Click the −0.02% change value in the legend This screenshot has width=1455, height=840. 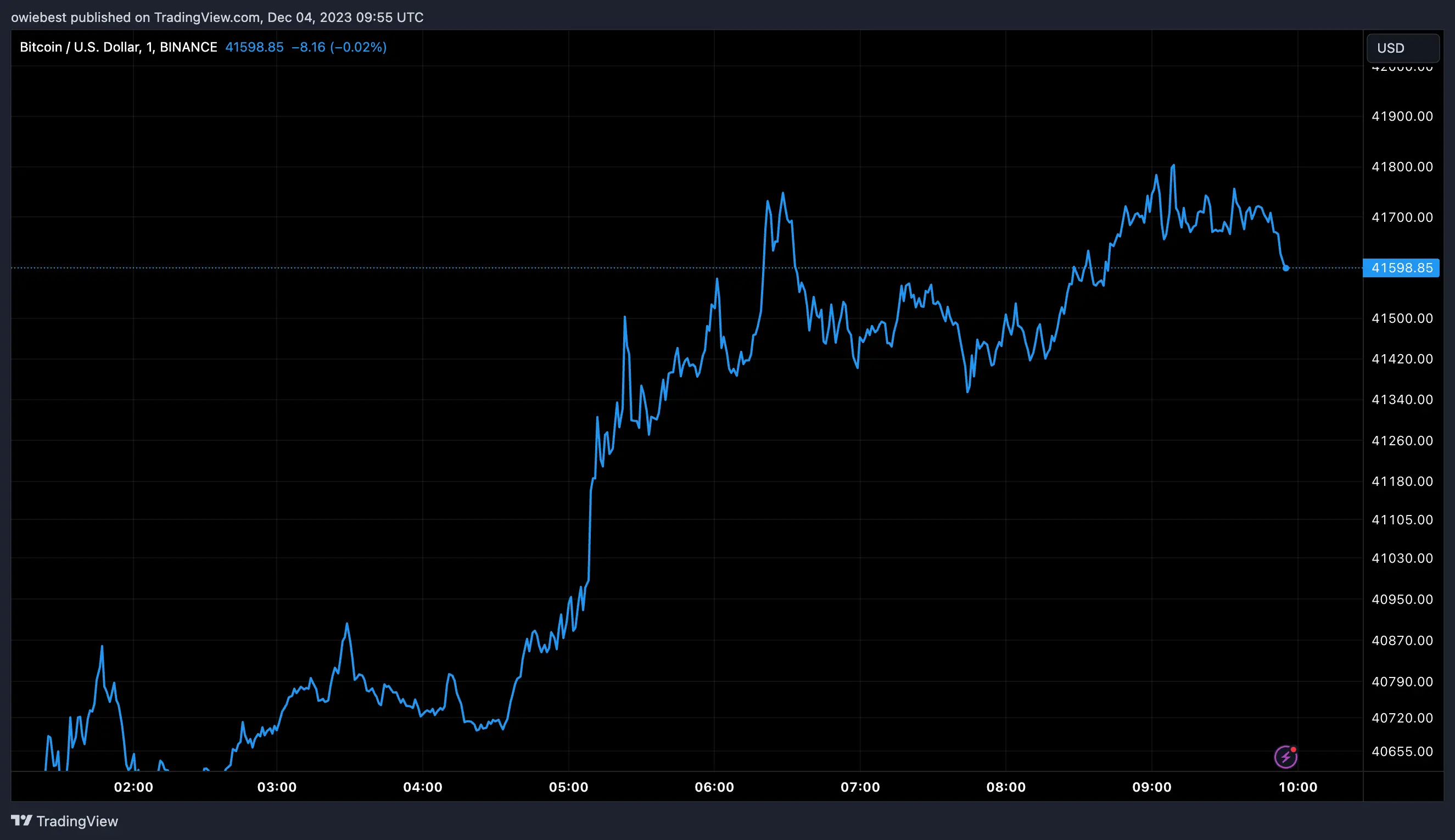tap(359, 47)
